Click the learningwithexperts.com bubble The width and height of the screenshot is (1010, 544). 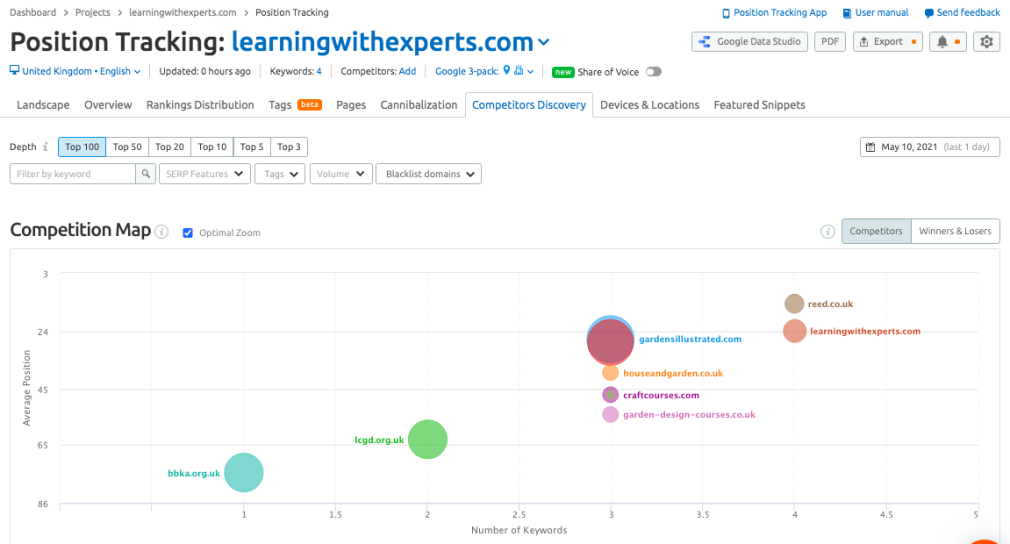tap(795, 331)
